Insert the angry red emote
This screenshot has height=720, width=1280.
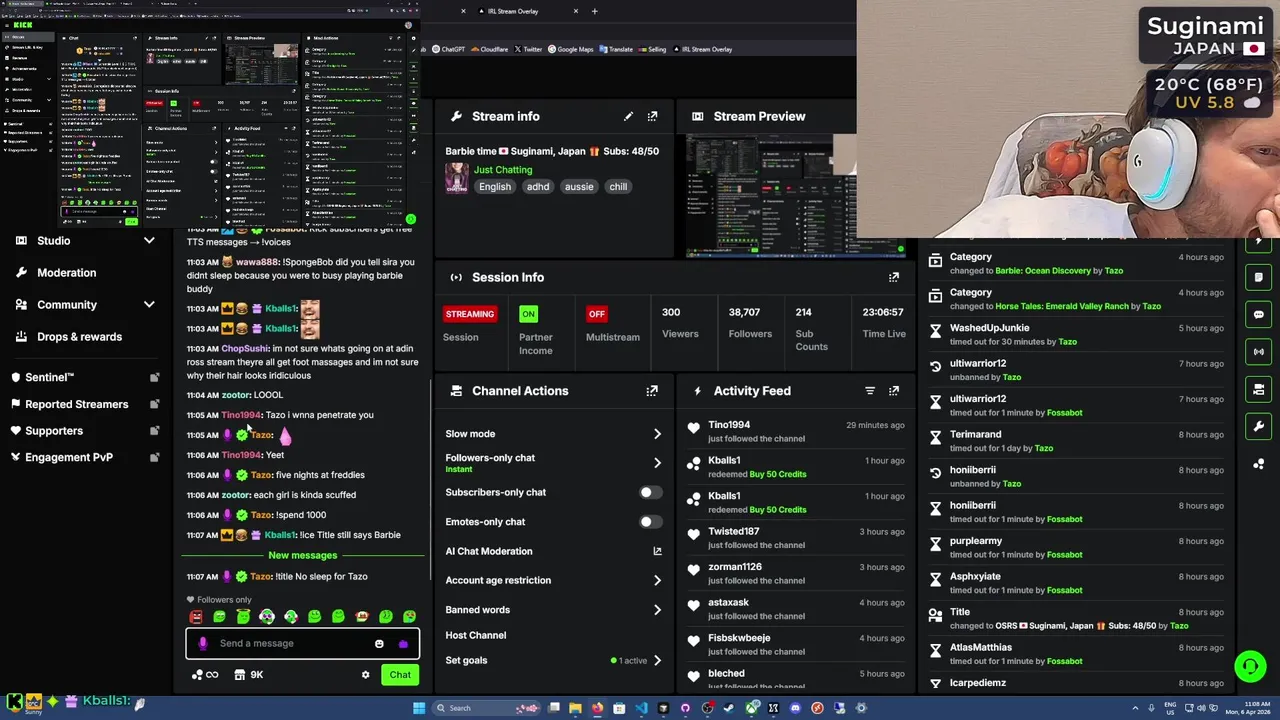click(196, 617)
